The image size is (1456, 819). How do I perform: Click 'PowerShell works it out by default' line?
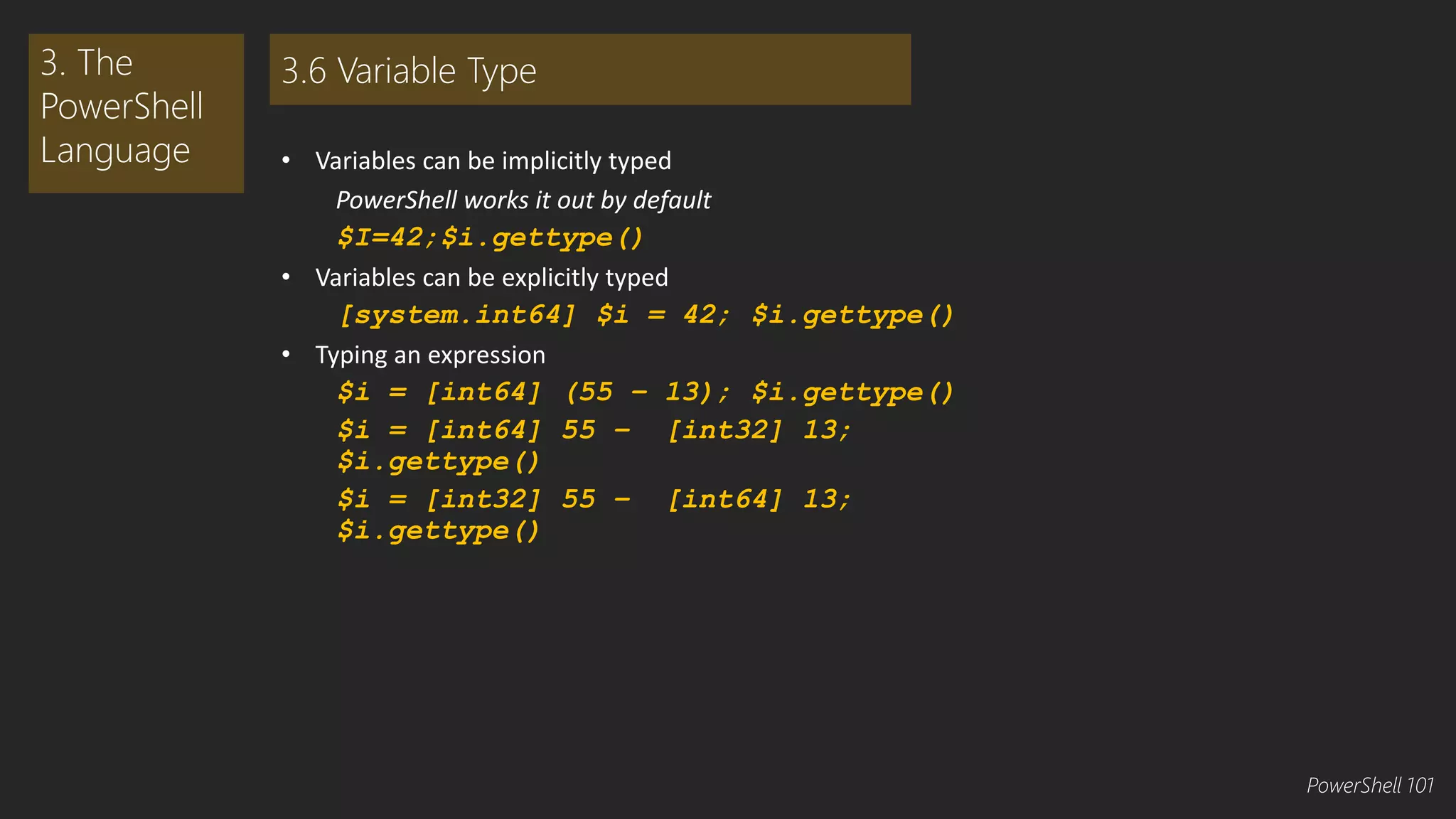click(523, 200)
